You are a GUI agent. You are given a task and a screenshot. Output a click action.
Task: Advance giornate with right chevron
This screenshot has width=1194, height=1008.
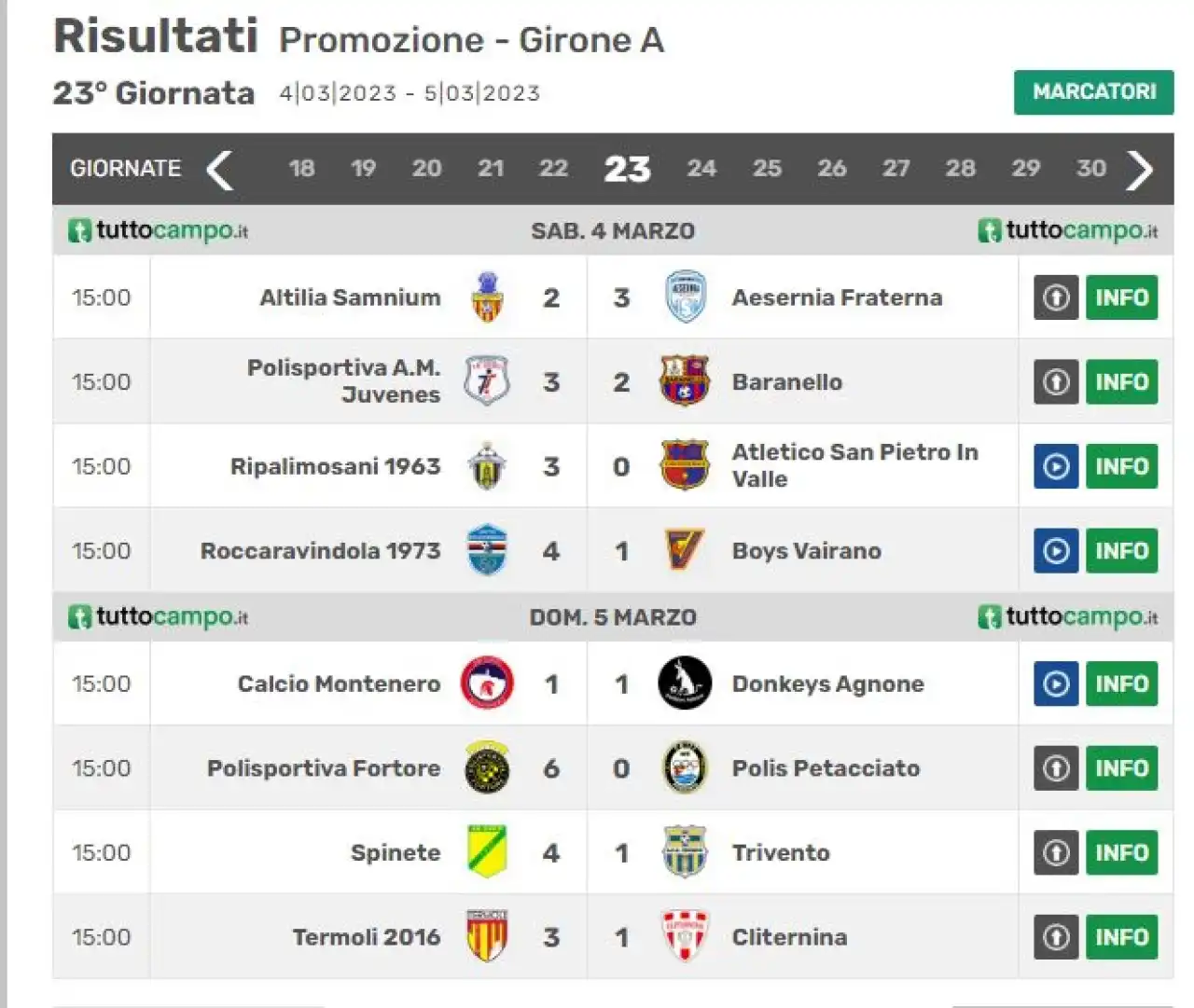1139,170
